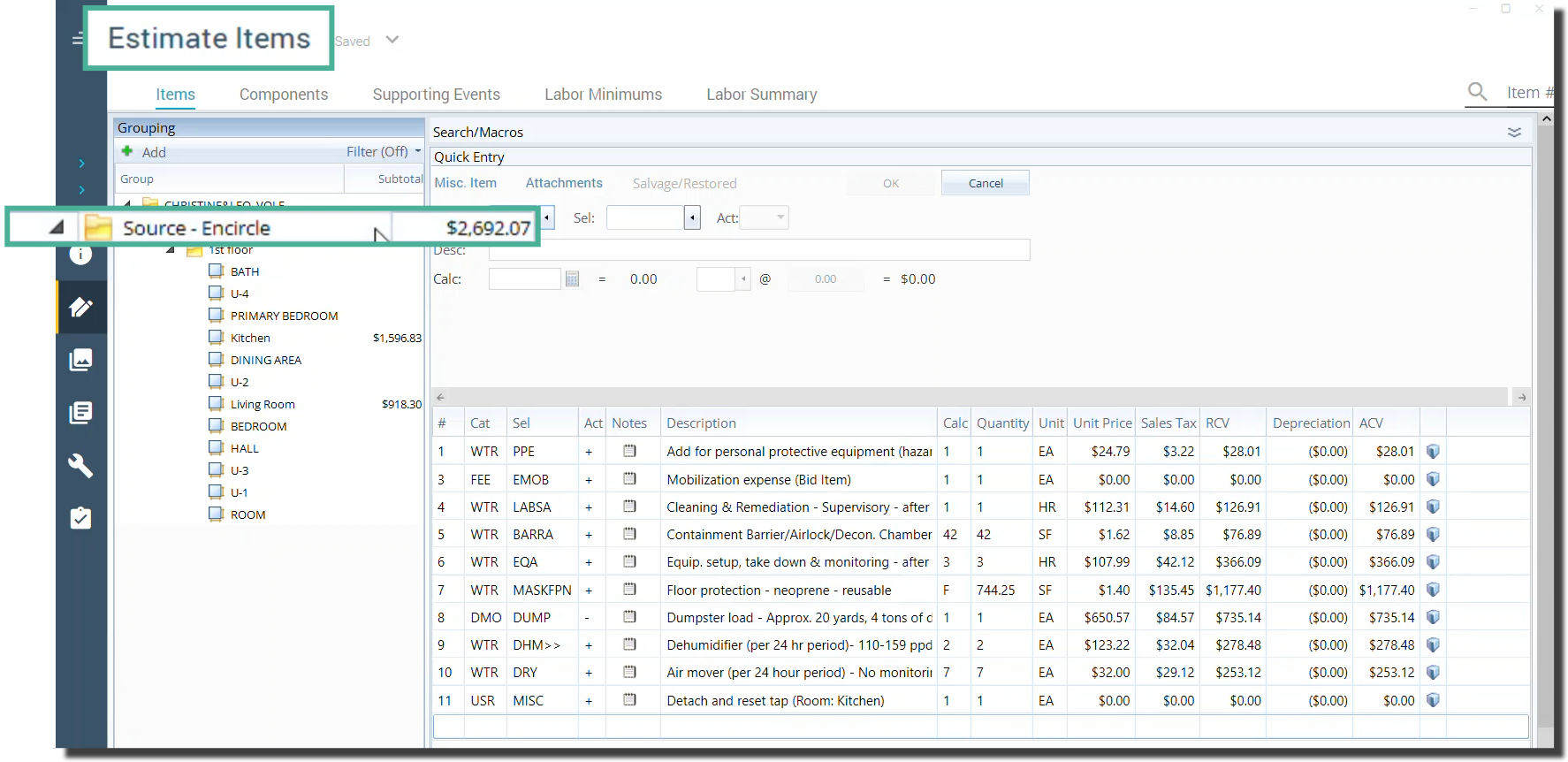The height and width of the screenshot is (762, 1568).
Task: Expand the Saved status dropdown chevron
Action: point(392,40)
